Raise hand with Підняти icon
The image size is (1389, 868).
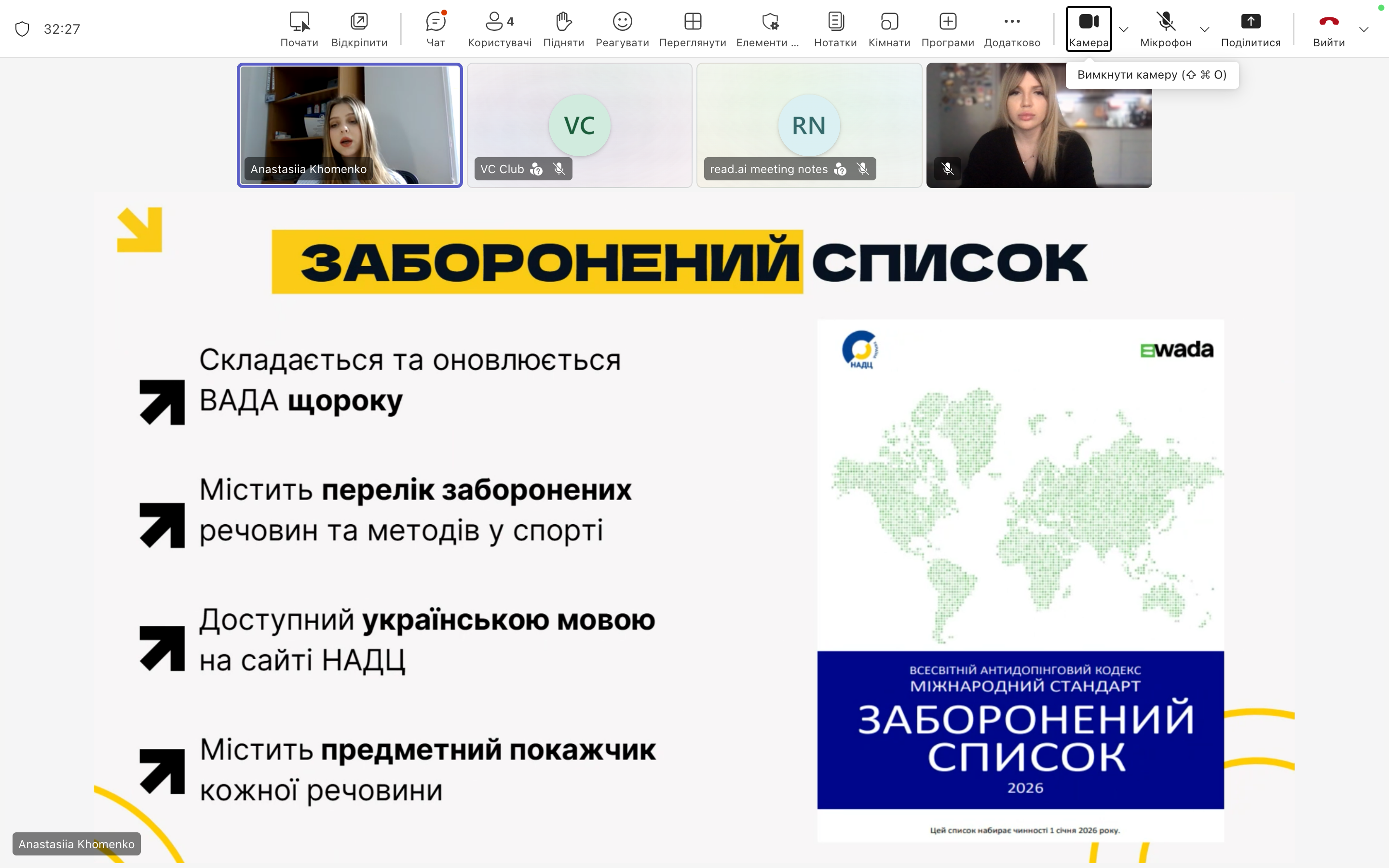[563, 28]
